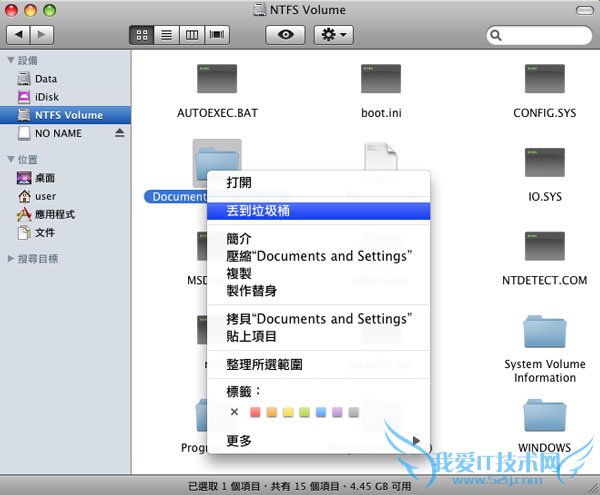Open the AUTOEXEC.BAT file icon
The width and height of the screenshot is (600, 495).
point(217,77)
